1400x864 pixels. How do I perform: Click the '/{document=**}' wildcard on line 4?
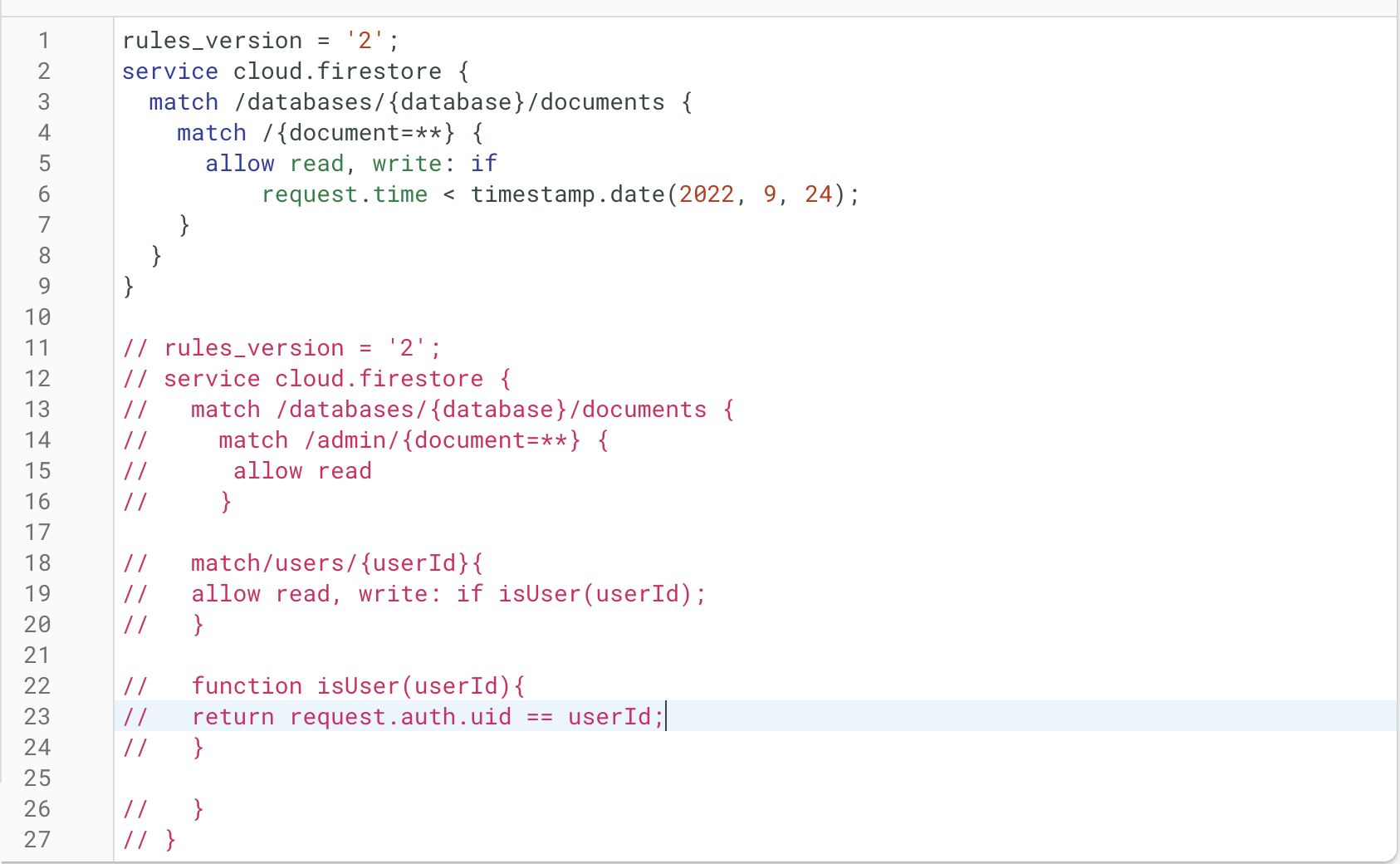[x=359, y=133]
